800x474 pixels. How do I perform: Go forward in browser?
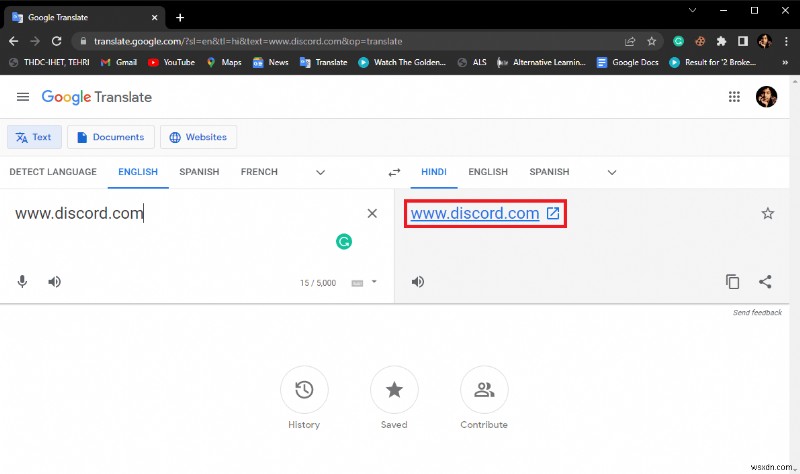35,41
